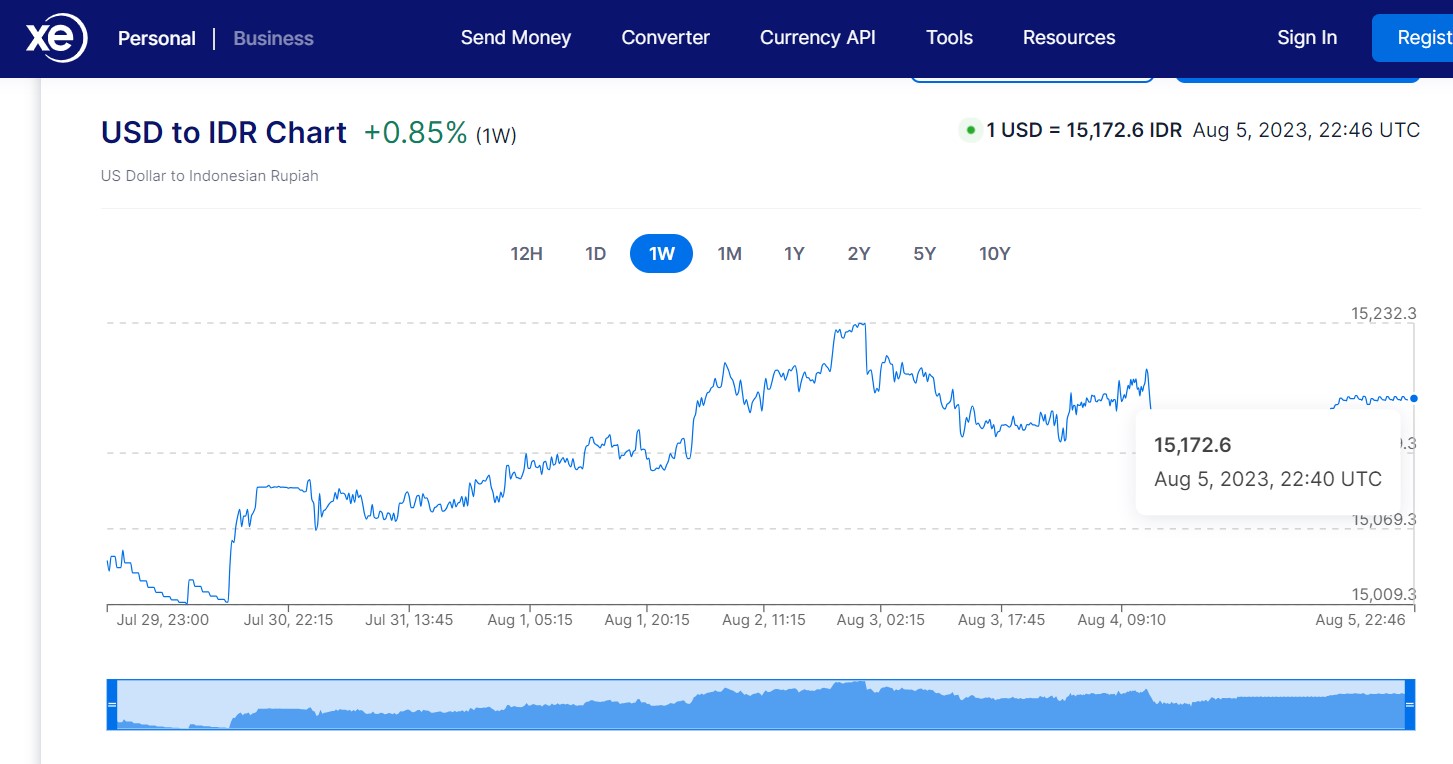Select the 12H time range

tap(526, 254)
